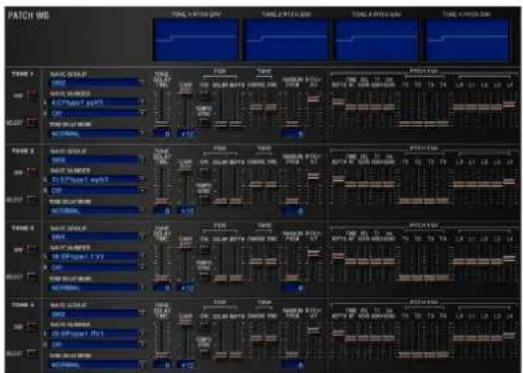Open the Tone 4 Wave Number R dropdown
523x373 pixels.
point(96,344)
